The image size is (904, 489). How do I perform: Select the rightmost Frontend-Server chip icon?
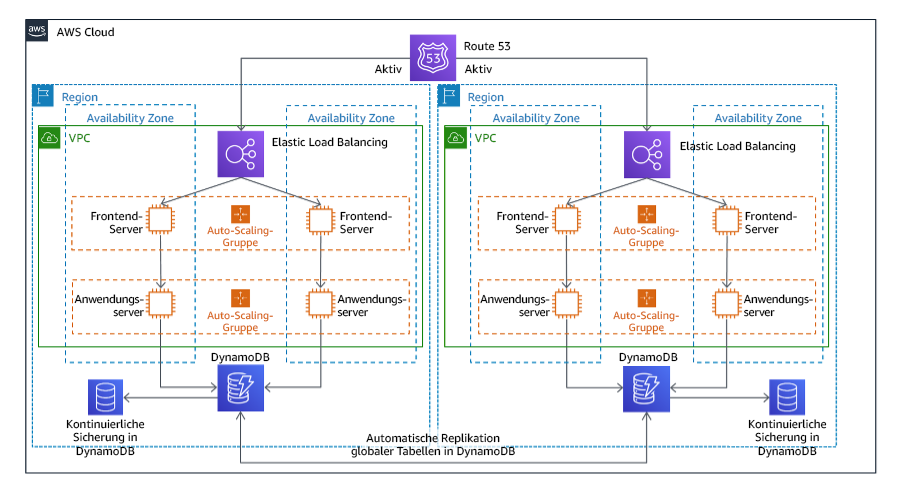click(x=726, y=220)
